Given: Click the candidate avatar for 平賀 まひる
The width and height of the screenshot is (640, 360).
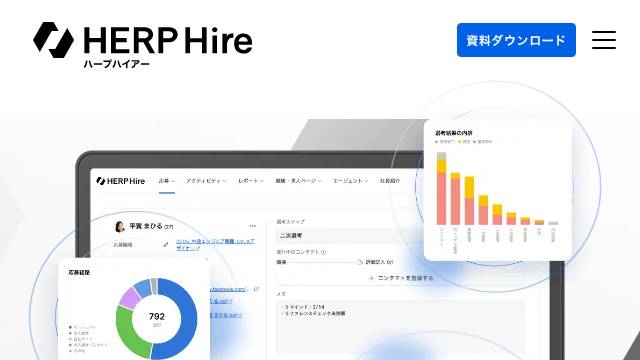Looking at the screenshot, I should point(120,227).
